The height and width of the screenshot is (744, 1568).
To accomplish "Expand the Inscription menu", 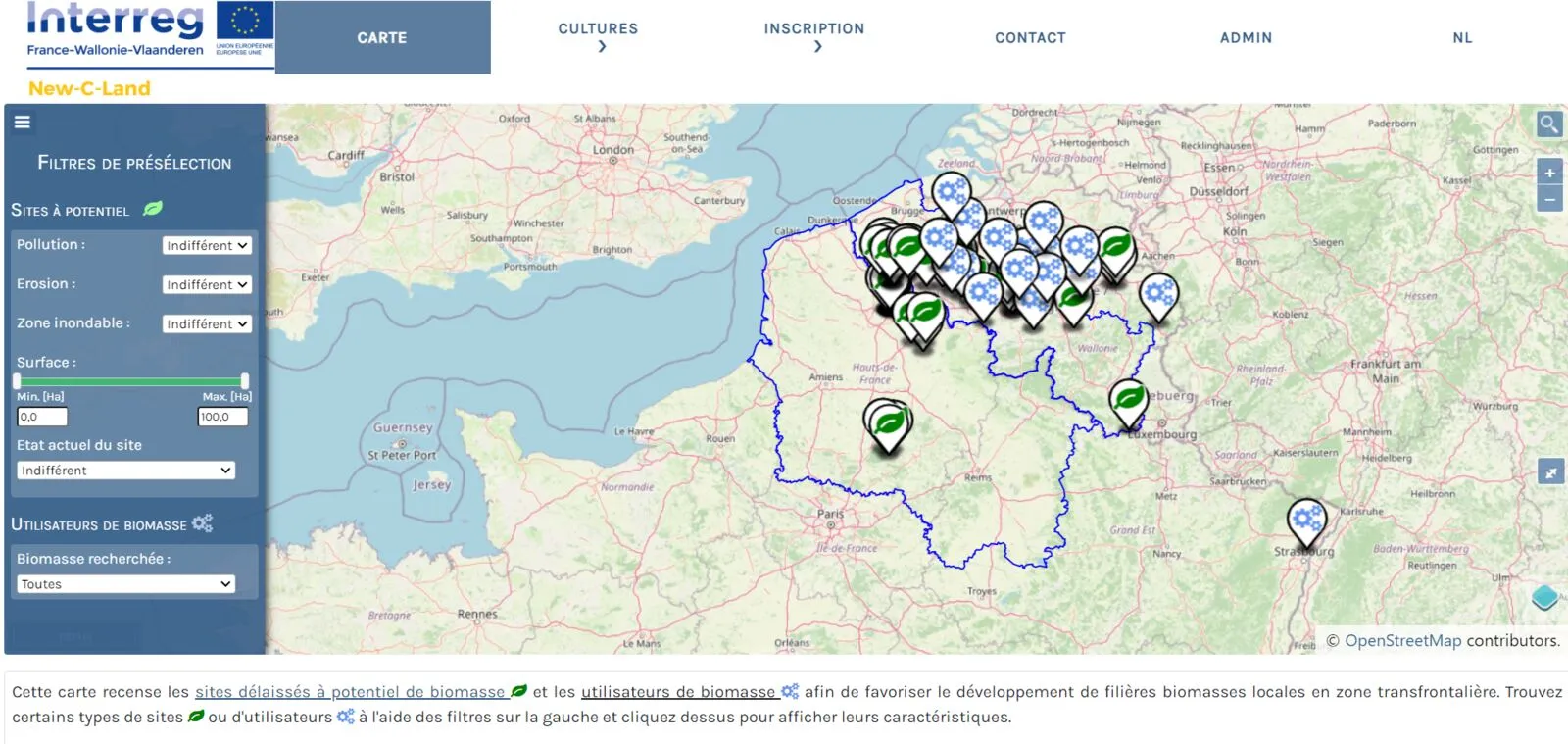I will point(814,37).
